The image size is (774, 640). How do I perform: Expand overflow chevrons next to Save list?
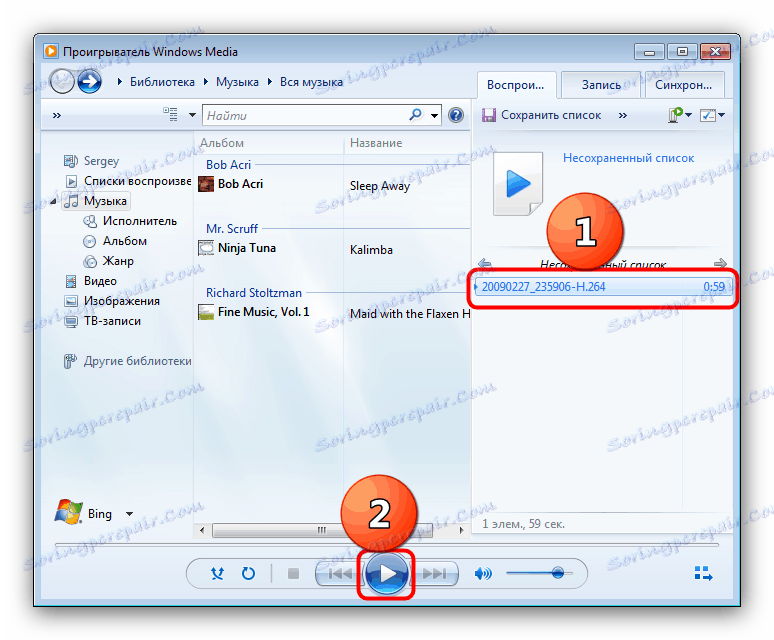[x=623, y=115]
